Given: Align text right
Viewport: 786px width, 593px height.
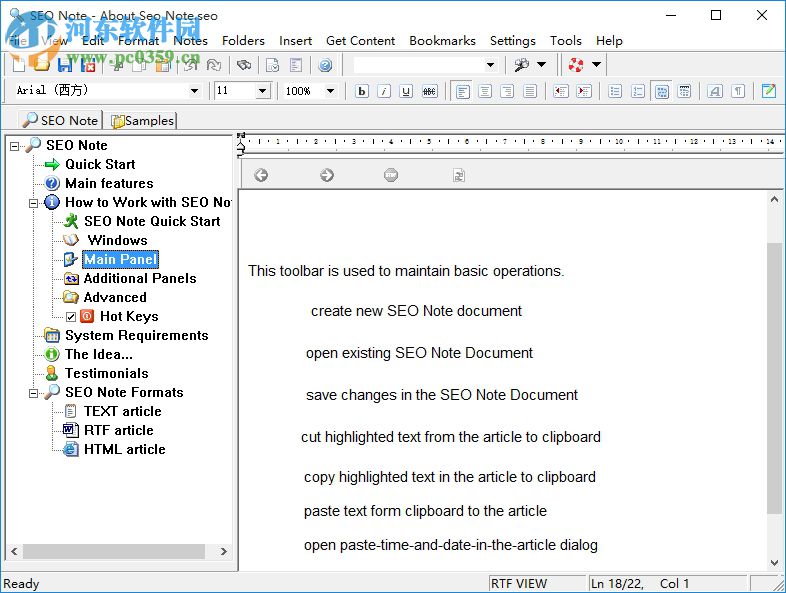Looking at the screenshot, I should click(507, 91).
